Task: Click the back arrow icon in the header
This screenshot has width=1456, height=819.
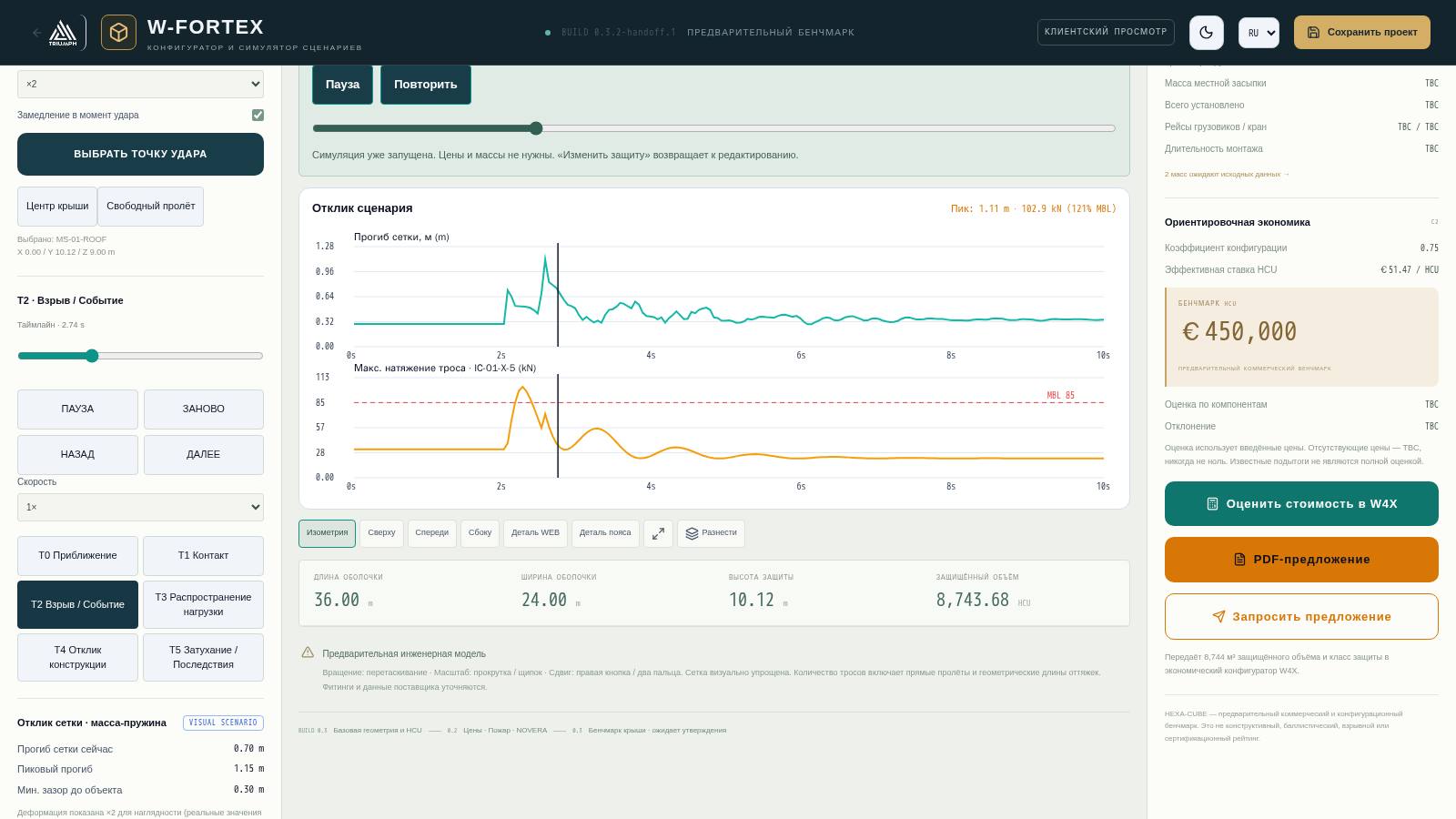Action: click(x=36, y=33)
